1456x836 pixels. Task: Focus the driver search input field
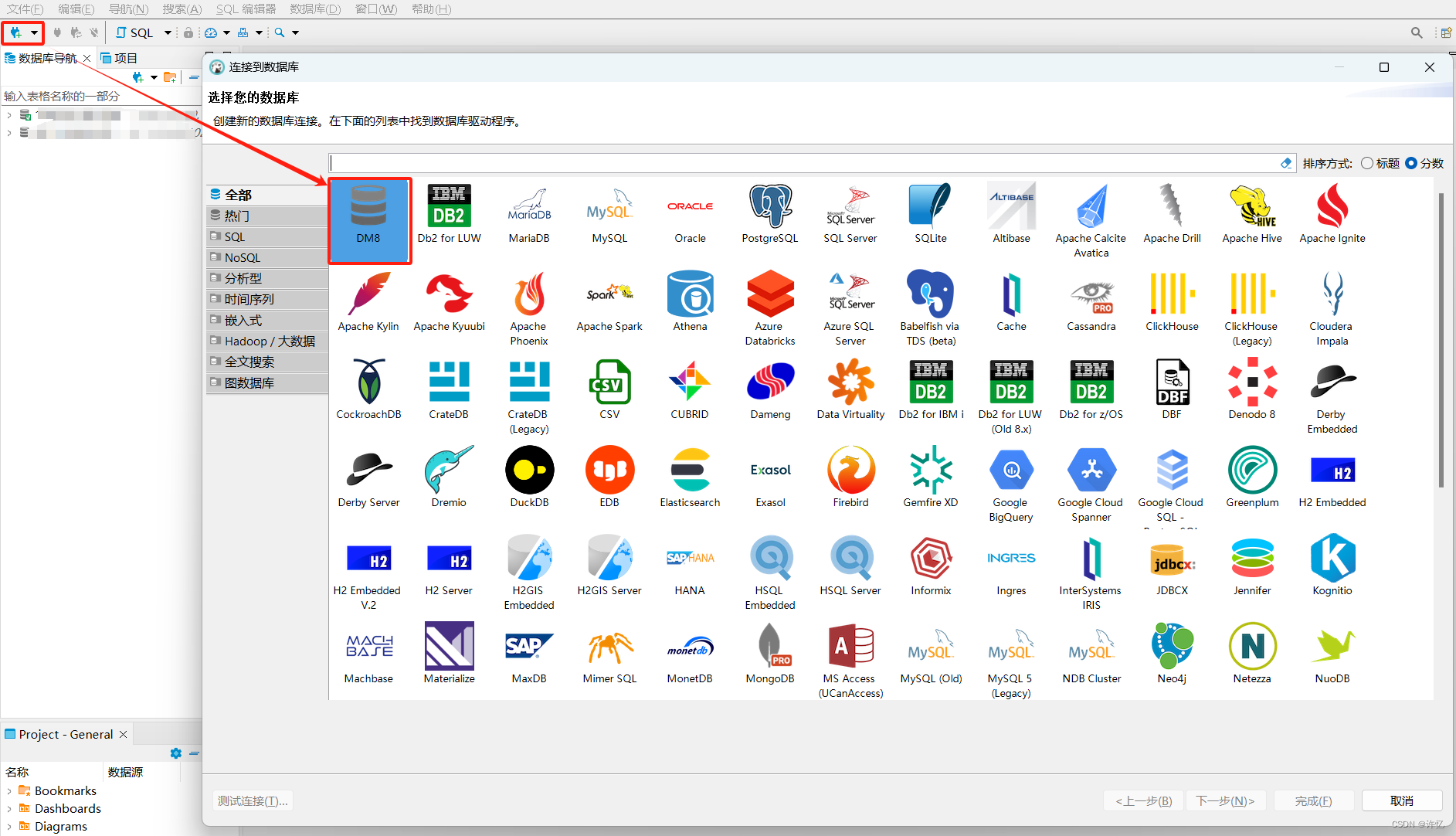coord(804,163)
